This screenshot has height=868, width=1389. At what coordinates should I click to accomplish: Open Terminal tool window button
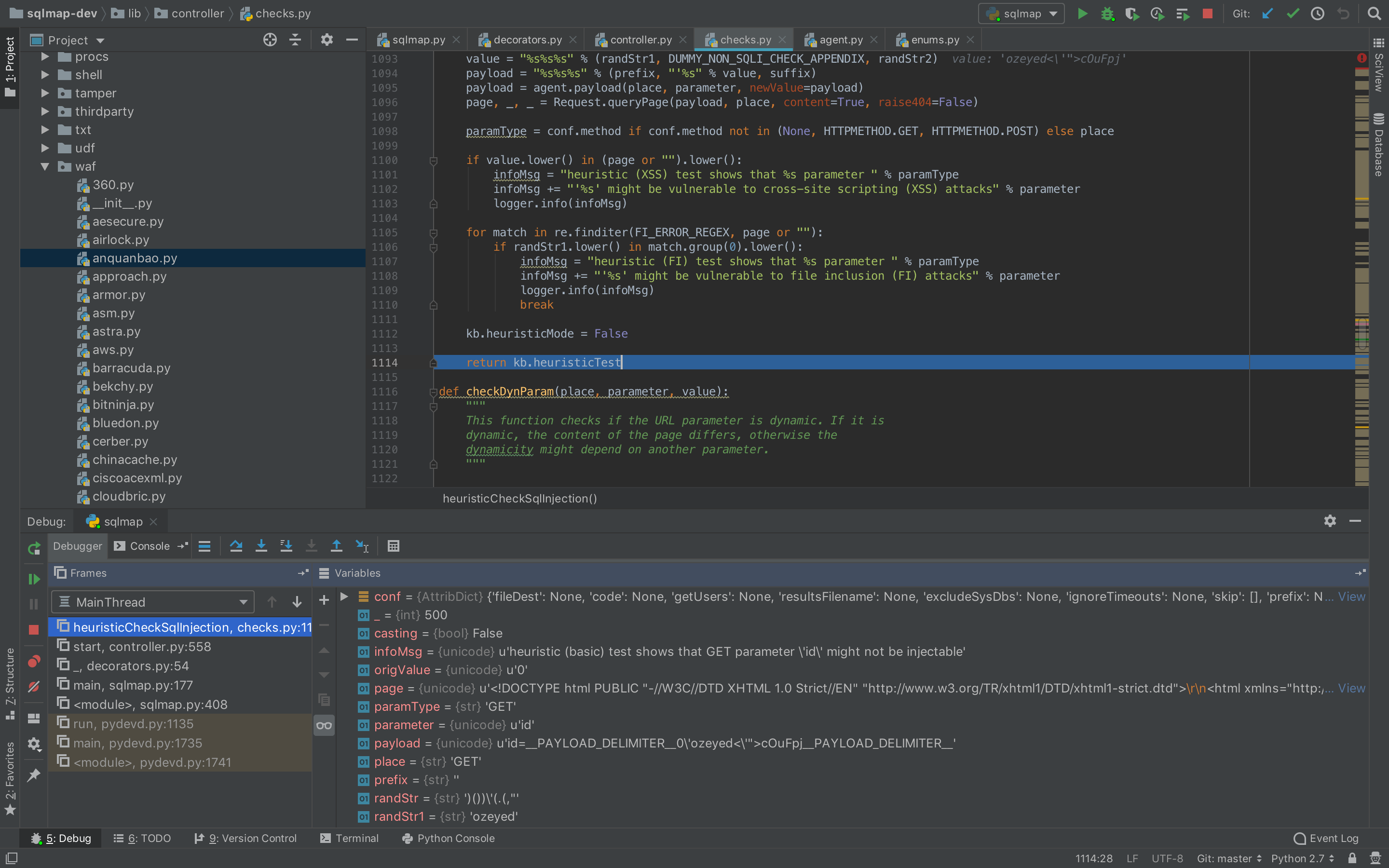pos(349,838)
